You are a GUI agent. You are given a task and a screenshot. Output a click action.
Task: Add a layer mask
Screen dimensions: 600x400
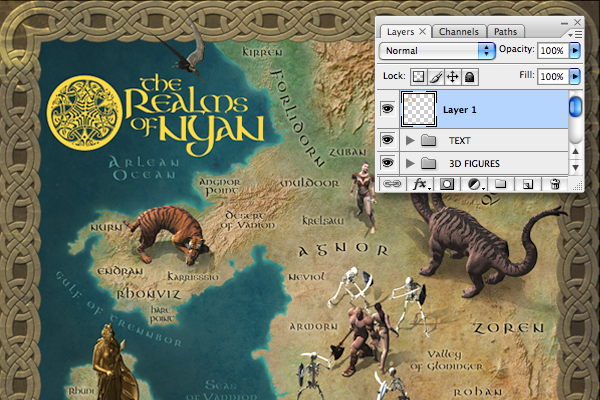[447, 184]
